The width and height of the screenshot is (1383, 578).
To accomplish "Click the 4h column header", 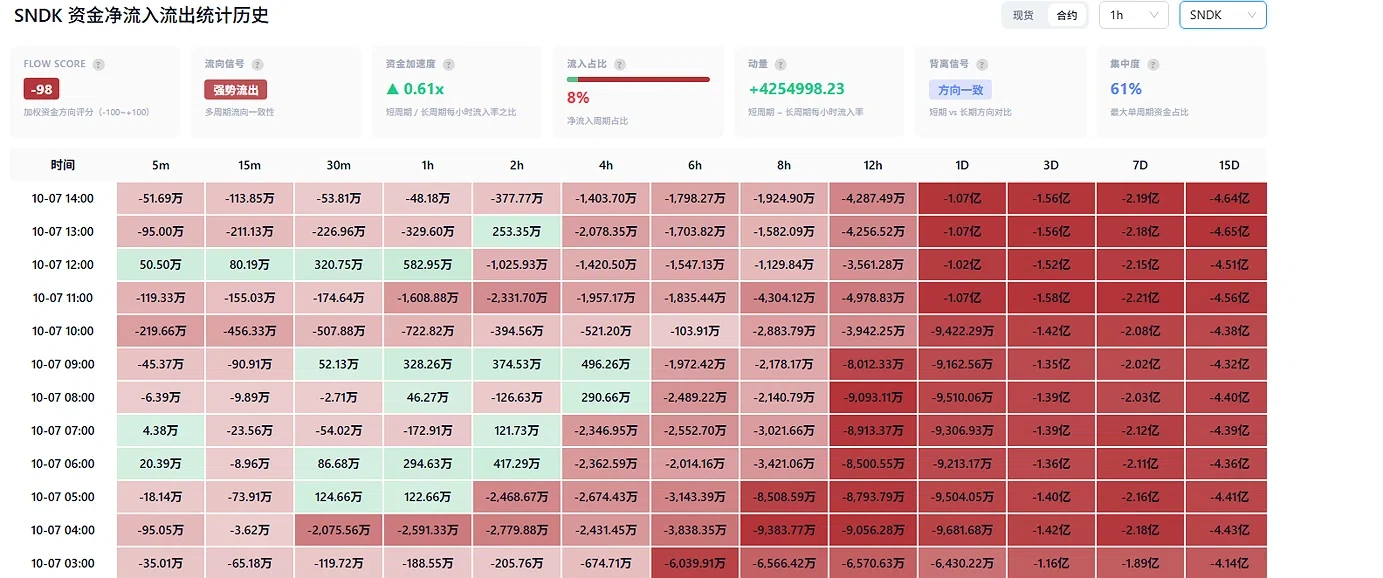I will pos(606,165).
